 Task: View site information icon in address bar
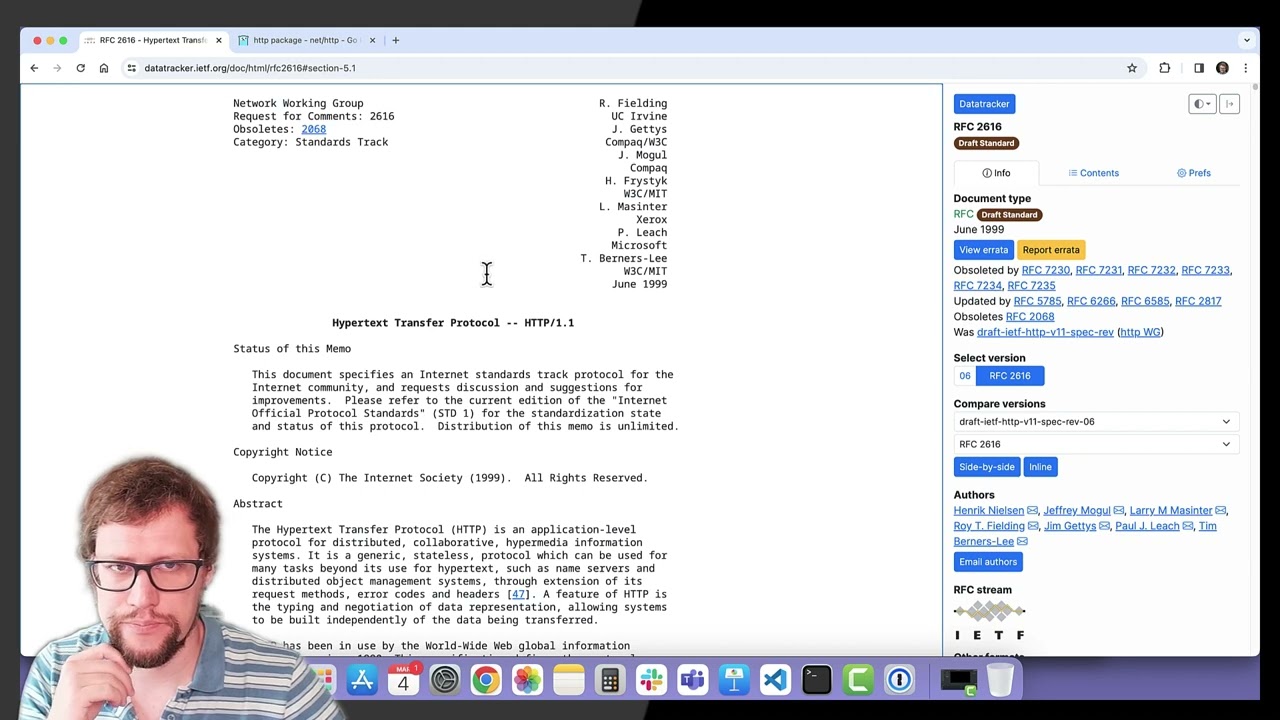[131, 68]
